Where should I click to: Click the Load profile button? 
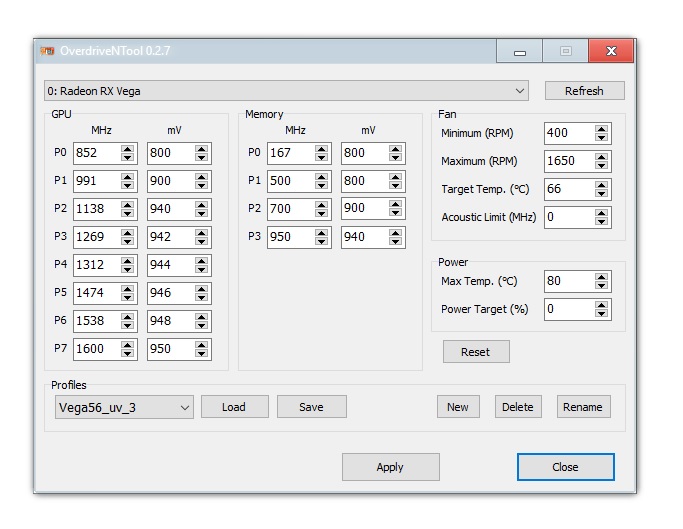(x=235, y=407)
